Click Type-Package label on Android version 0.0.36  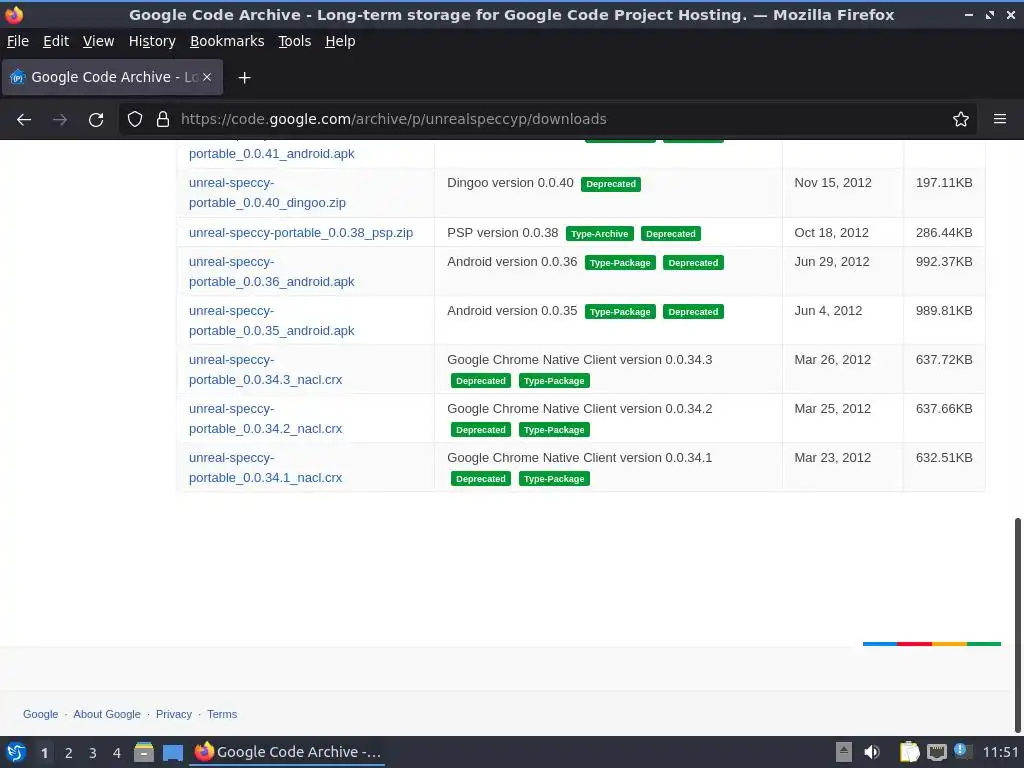pyautogui.click(x=620, y=263)
